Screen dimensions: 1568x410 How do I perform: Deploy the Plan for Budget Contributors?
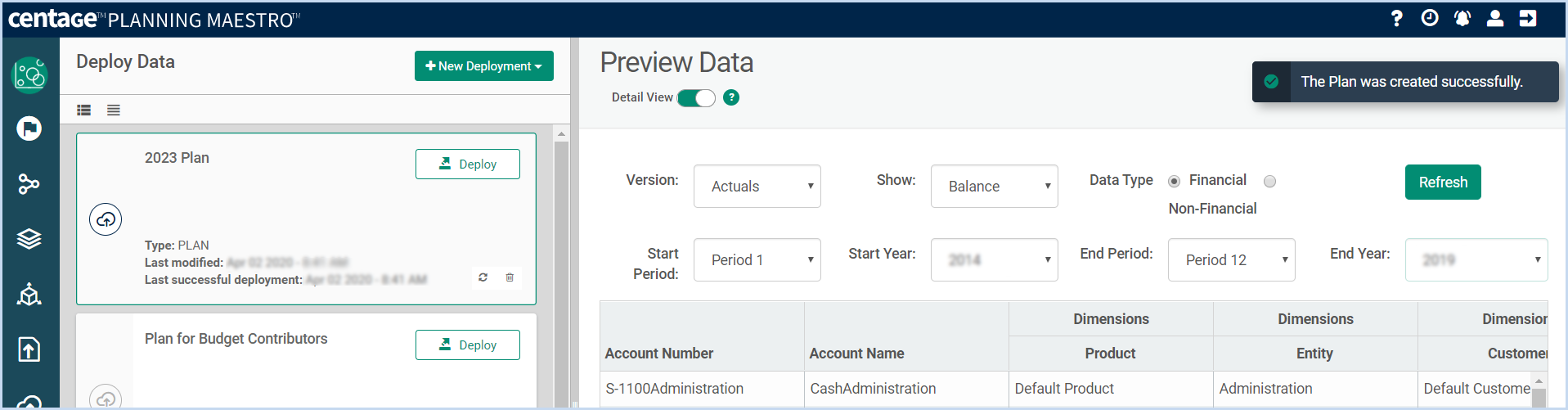tap(468, 345)
